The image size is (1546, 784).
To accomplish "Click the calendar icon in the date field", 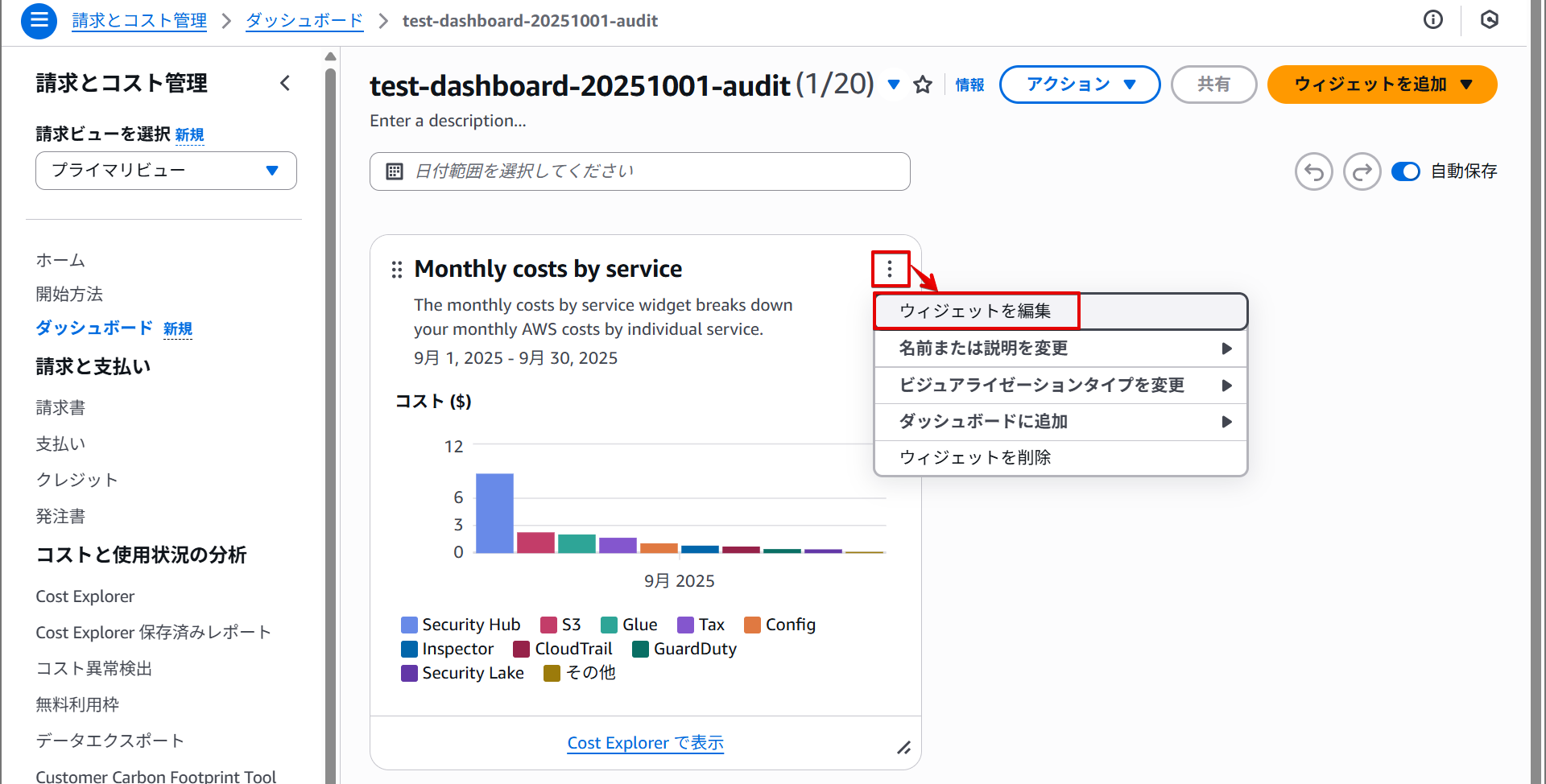I will tap(394, 171).
